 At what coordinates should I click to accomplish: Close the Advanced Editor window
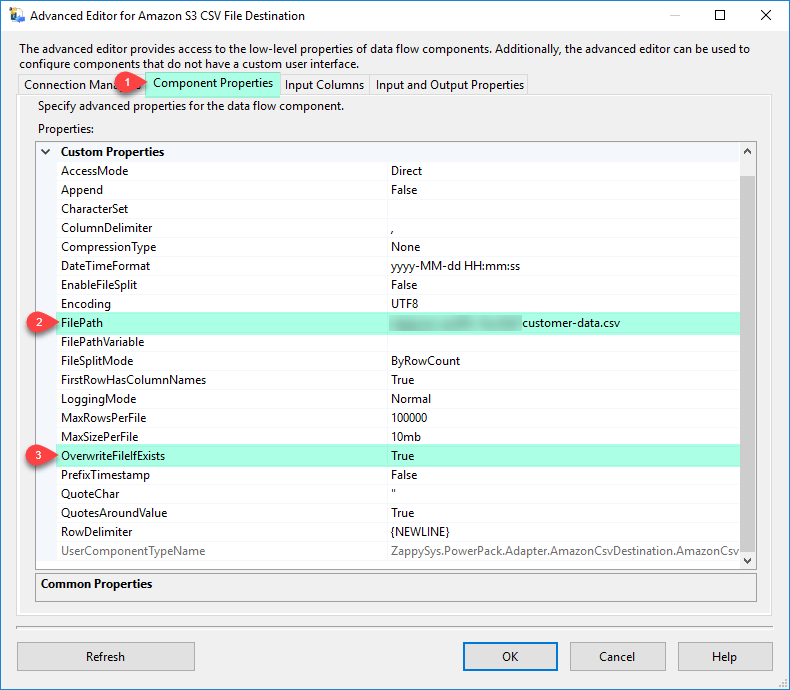point(766,15)
